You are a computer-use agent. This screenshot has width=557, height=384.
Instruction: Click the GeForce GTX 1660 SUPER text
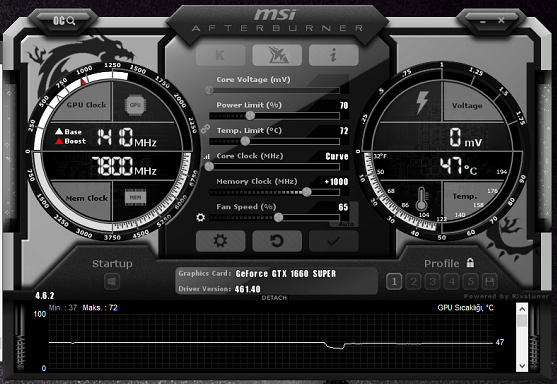[286, 274]
